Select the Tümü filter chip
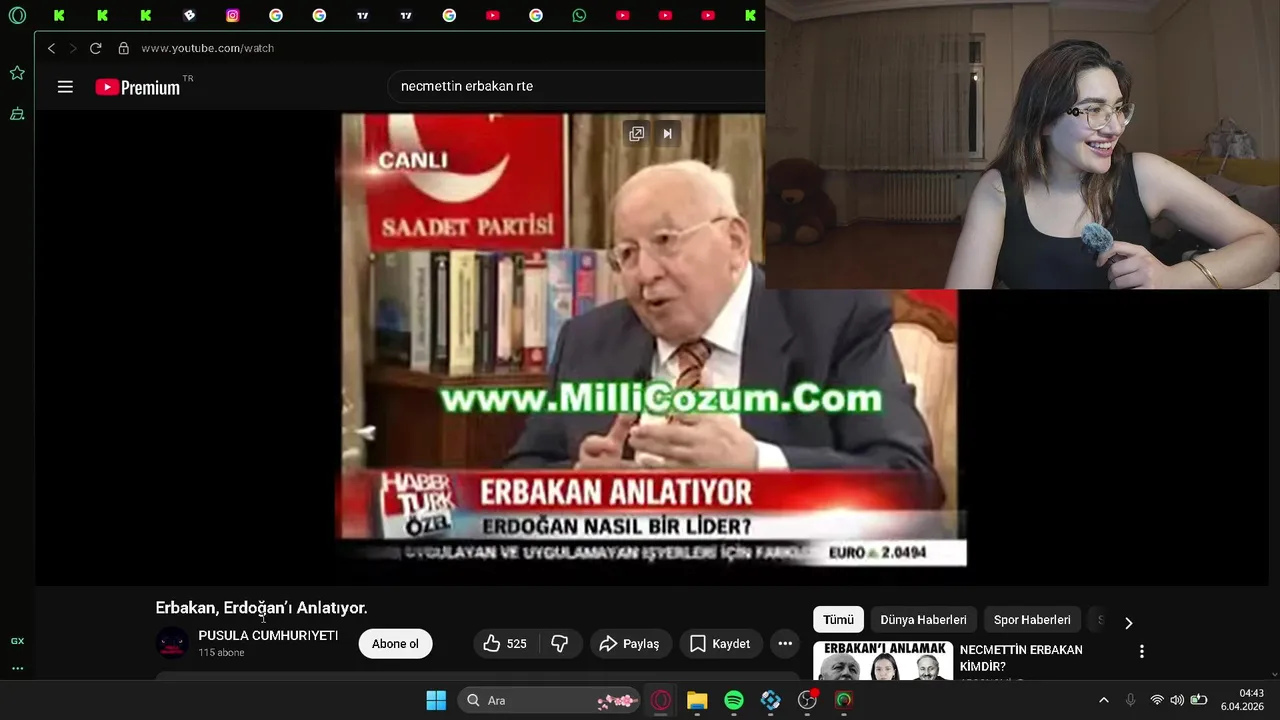1280x720 pixels. (838, 620)
